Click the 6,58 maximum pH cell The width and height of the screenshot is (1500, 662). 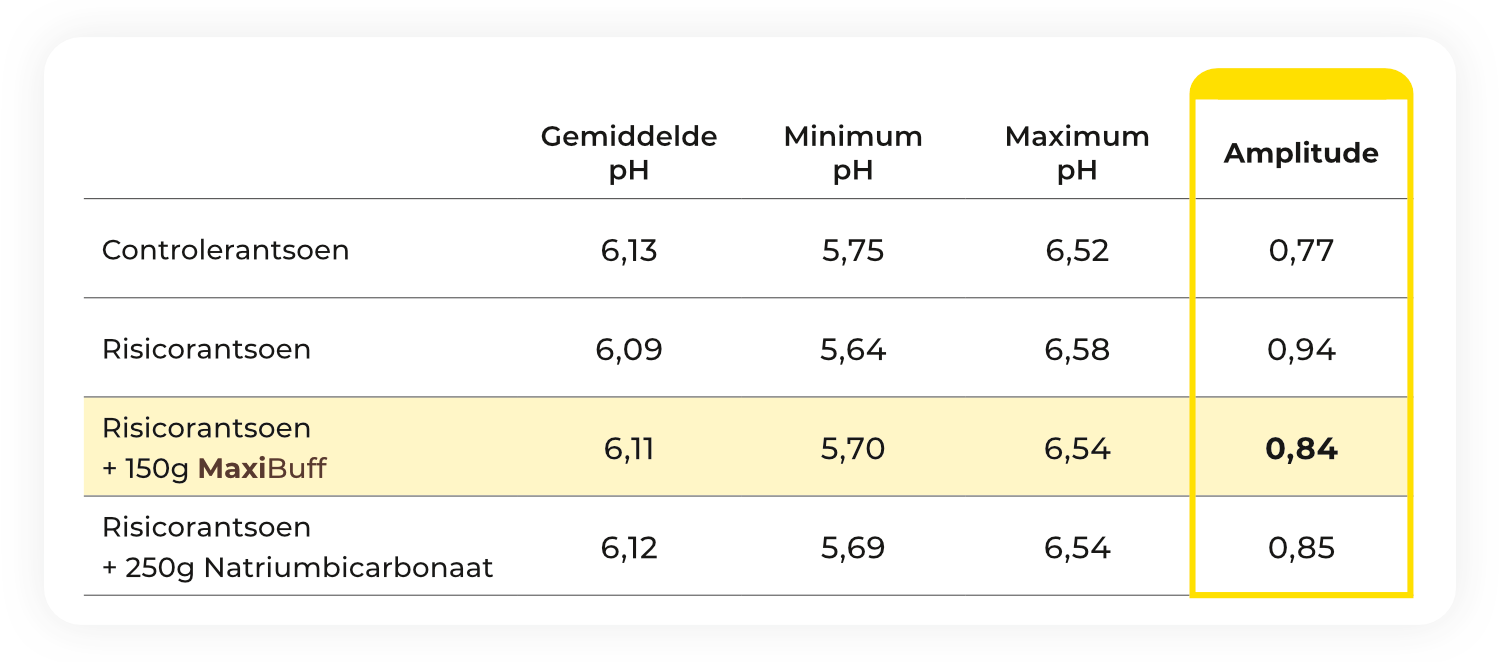[1077, 350]
